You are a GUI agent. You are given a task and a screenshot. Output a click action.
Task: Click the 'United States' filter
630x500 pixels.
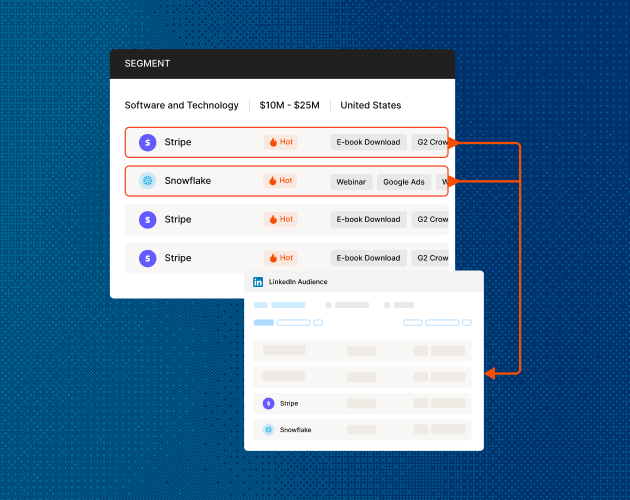[x=371, y=105]
